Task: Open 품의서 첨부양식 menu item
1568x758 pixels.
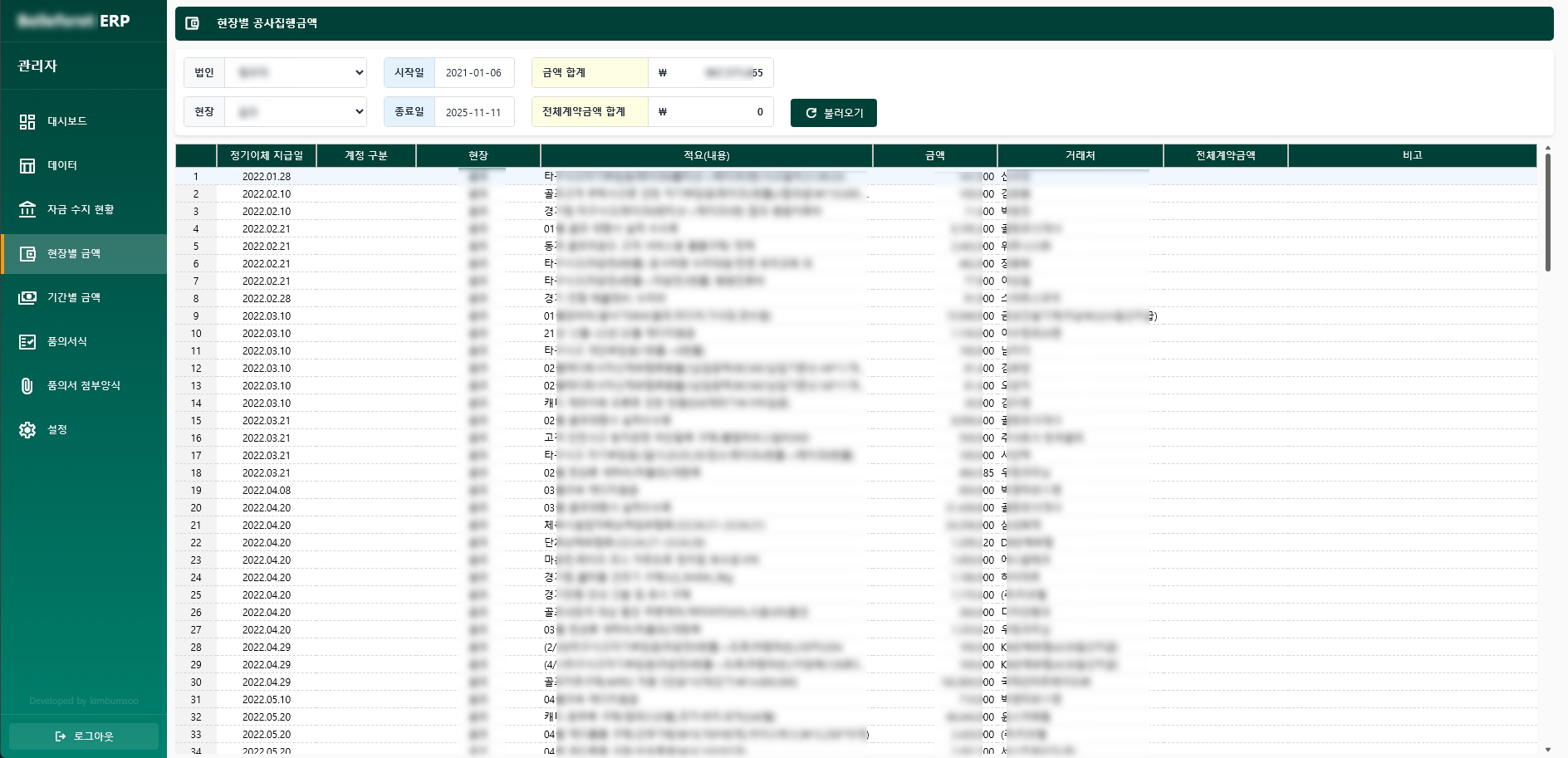Action: (83, 386)
